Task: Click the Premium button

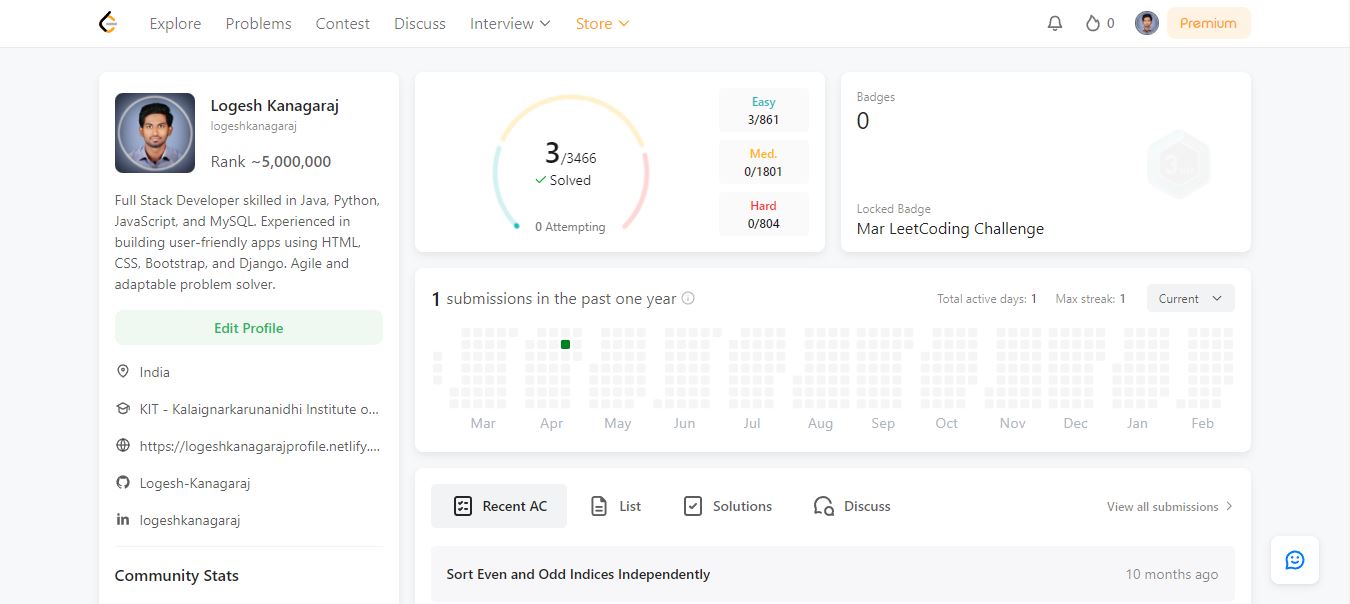Action: [1208, 23]
